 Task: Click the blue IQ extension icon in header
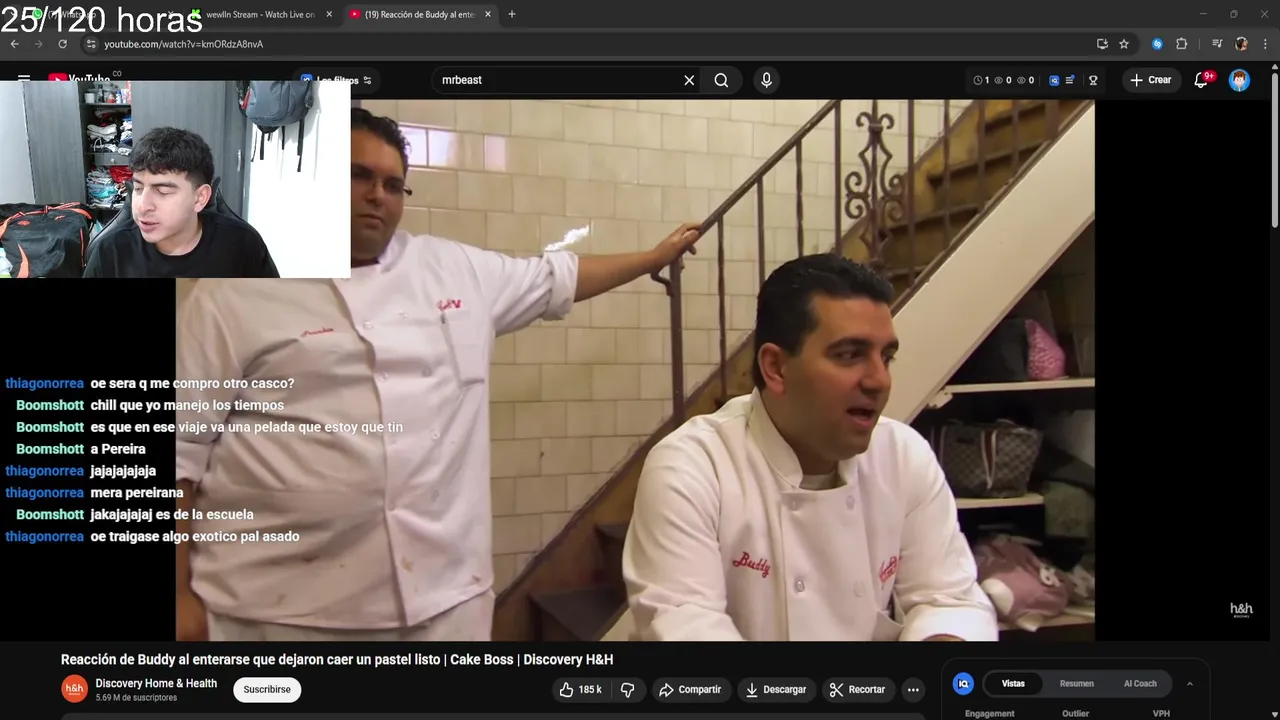click(1054, 80)
